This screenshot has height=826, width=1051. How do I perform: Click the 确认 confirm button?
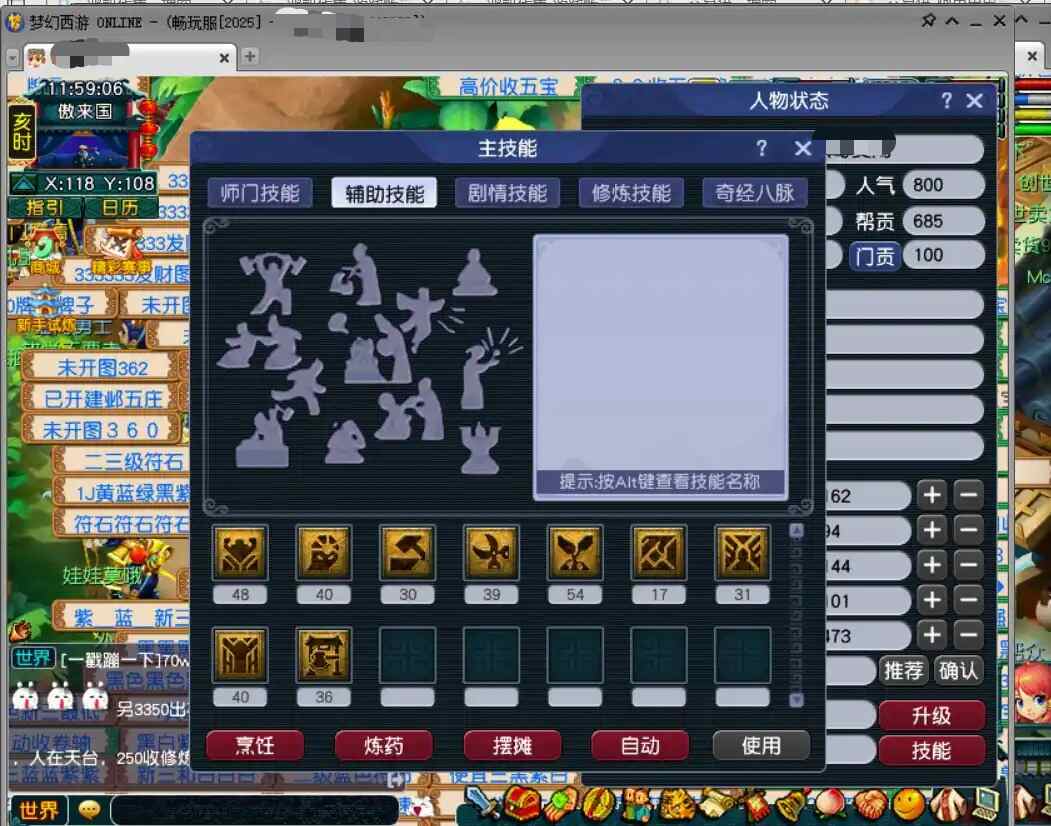tap(959, 670)
